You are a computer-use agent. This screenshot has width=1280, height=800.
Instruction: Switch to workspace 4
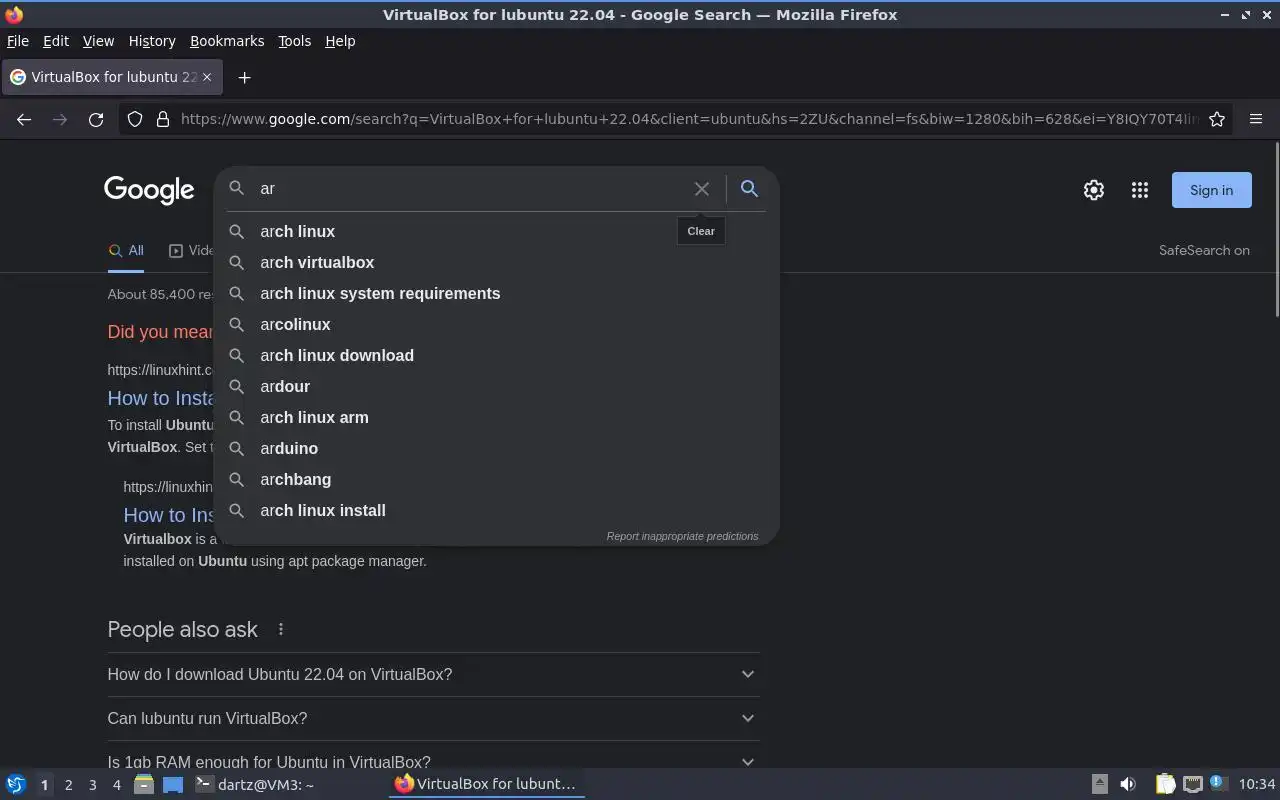[116, 785]
